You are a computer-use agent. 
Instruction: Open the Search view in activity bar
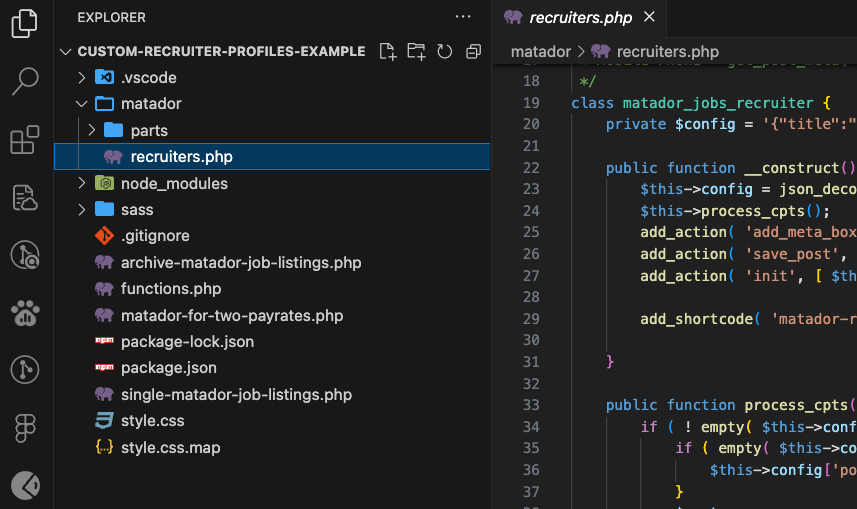pos(25,81)
